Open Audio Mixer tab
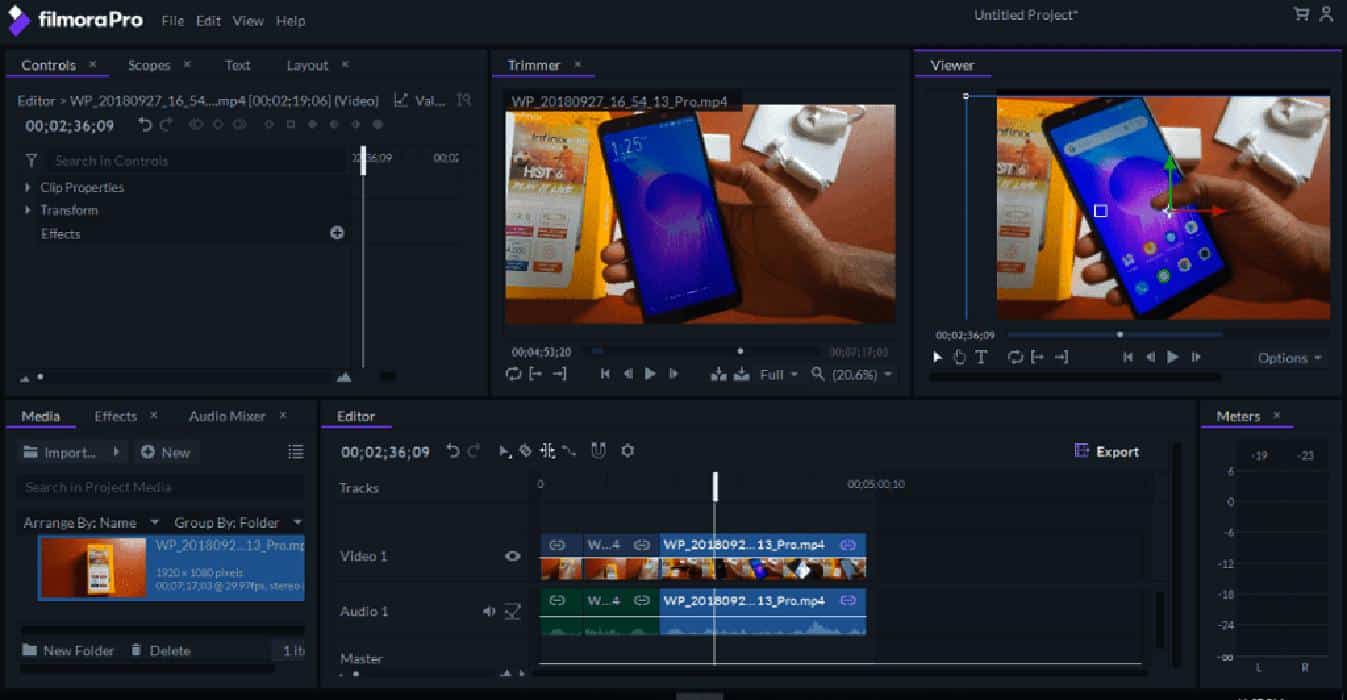The height and width of the screenshot is (700, 1347). [227, 416]
